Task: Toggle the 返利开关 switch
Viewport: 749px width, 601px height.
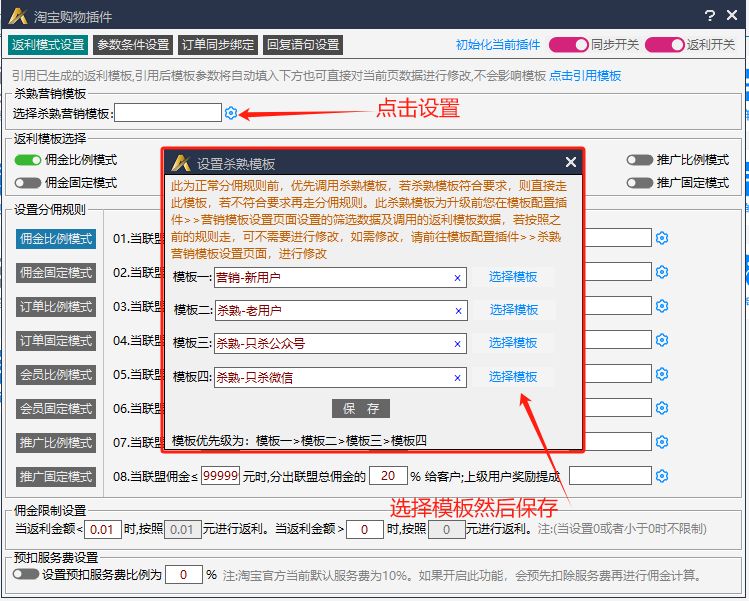Action: (664, 45)
